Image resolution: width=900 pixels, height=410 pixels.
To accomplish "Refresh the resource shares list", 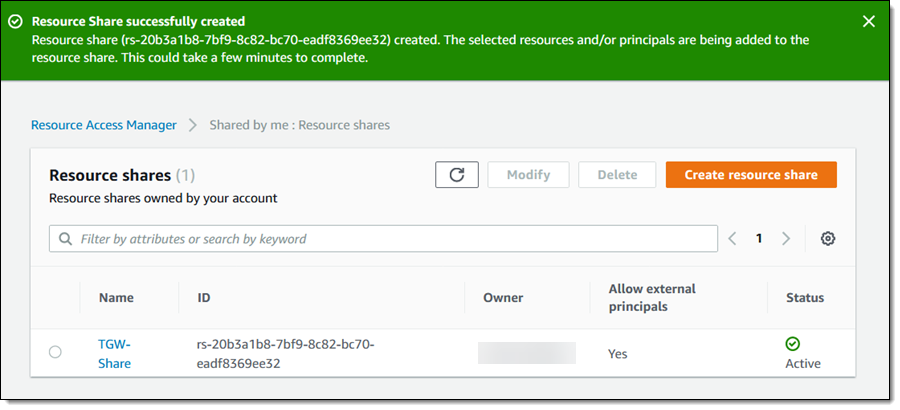I will tap(457, 175).
